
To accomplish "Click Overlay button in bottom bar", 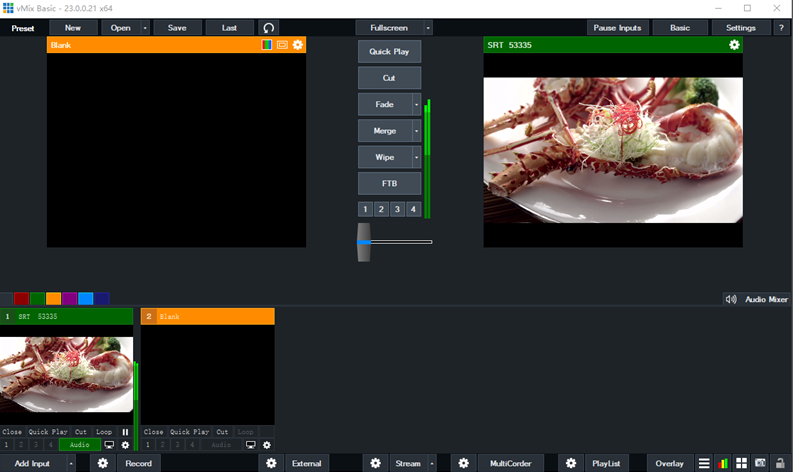I will 669,463.
